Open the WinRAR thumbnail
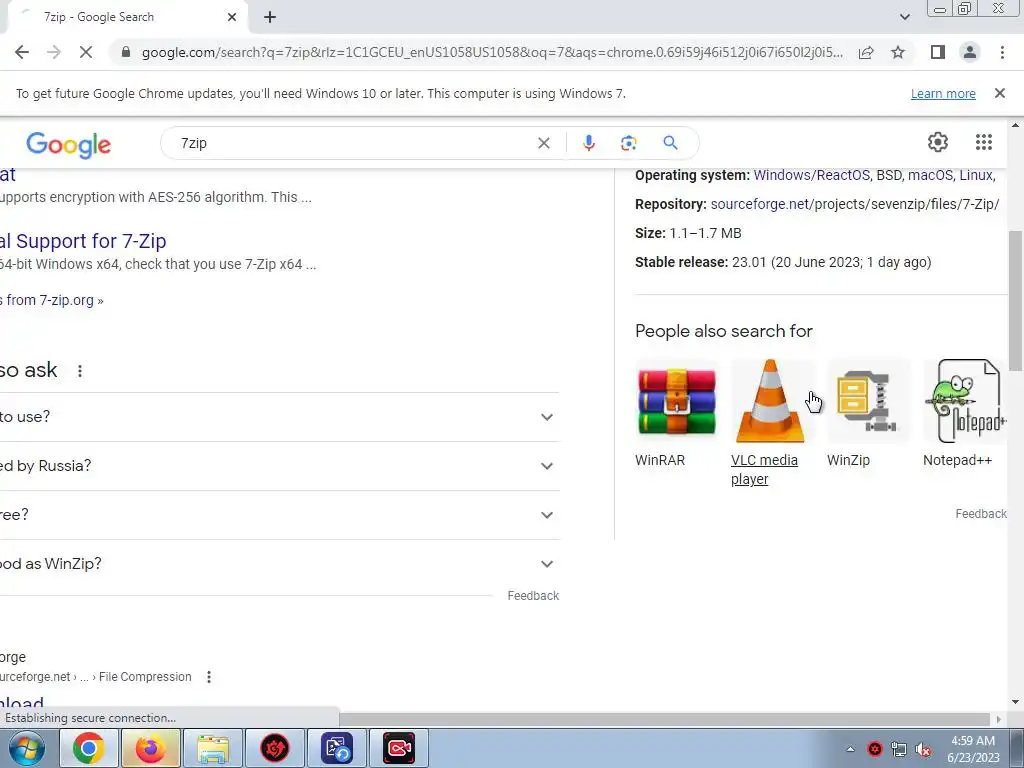The height and width of the screenshot is (768, 1024). 677,401
